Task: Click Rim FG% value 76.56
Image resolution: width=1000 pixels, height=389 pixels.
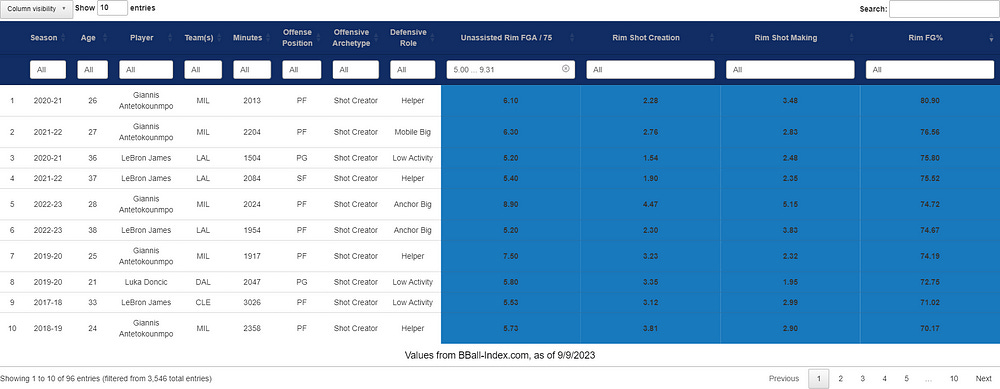Action: point(930,132)
